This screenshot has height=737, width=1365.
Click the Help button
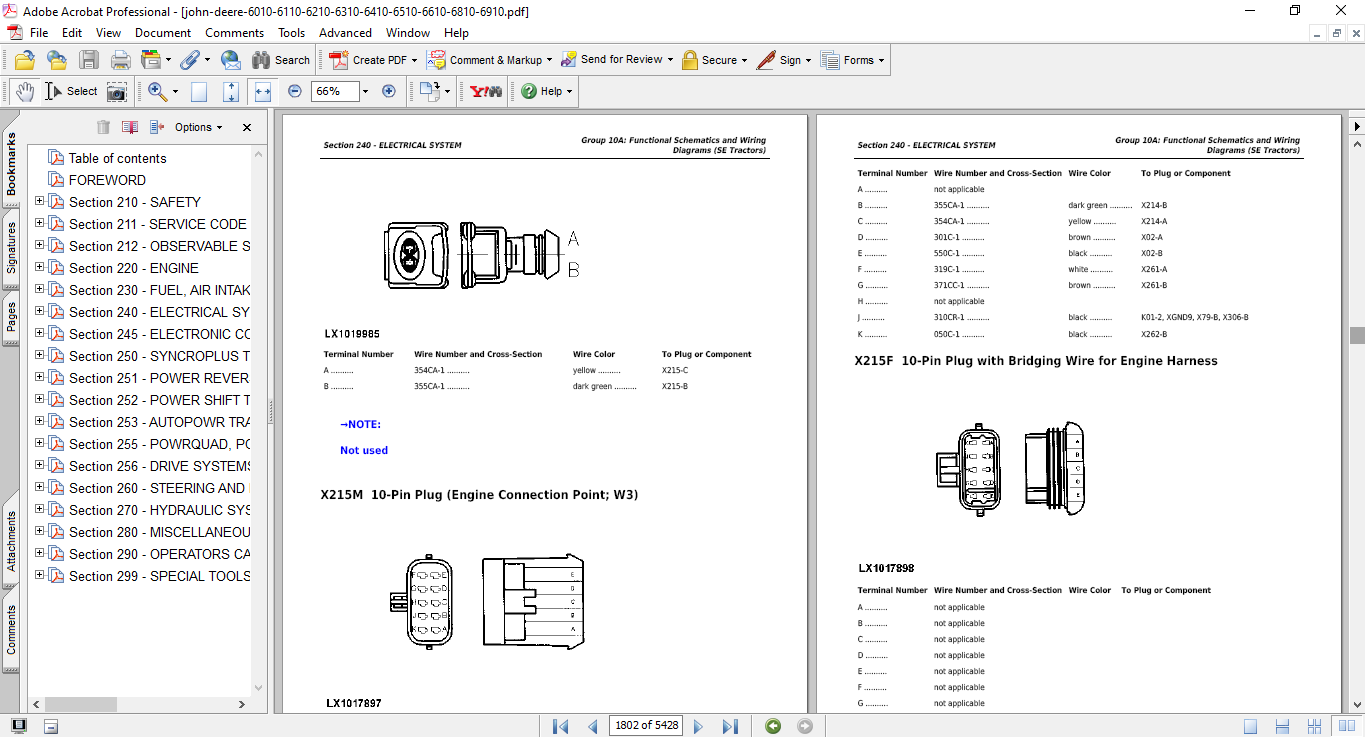point(544,91)
